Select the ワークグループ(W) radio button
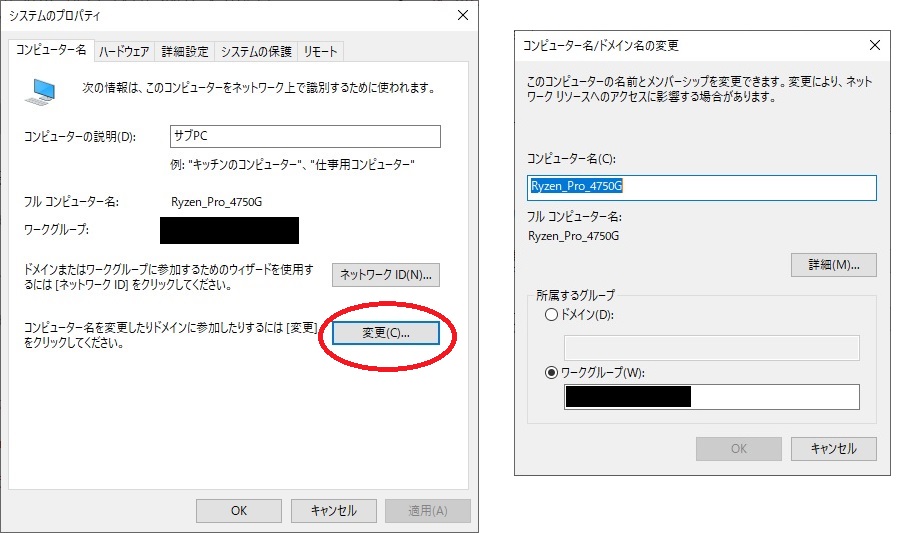The width and height of the screenshot is (914, 533). click(551, 373)
